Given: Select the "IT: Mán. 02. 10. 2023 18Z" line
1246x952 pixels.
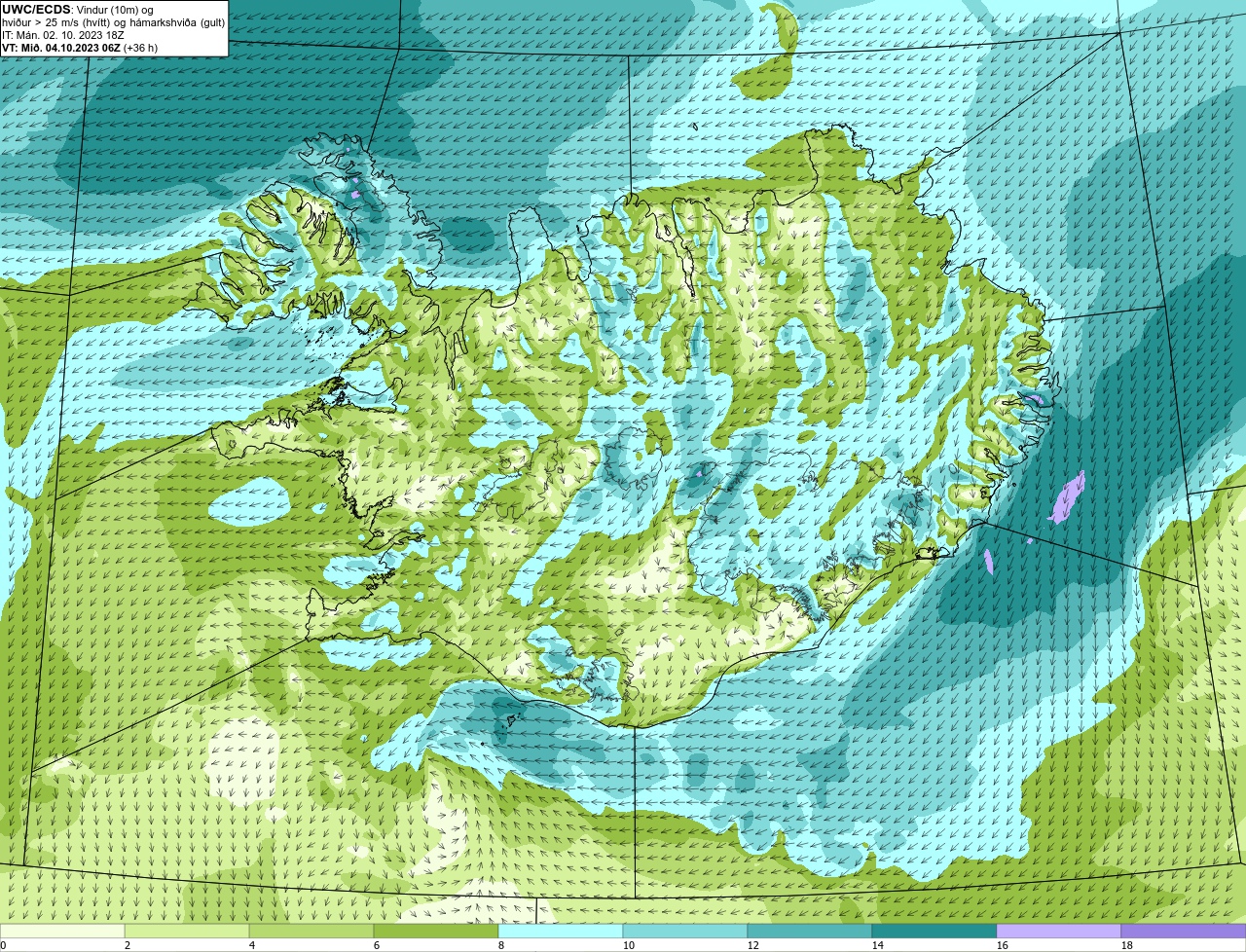Looking at the screenshot, I should [x=62, y=35].
